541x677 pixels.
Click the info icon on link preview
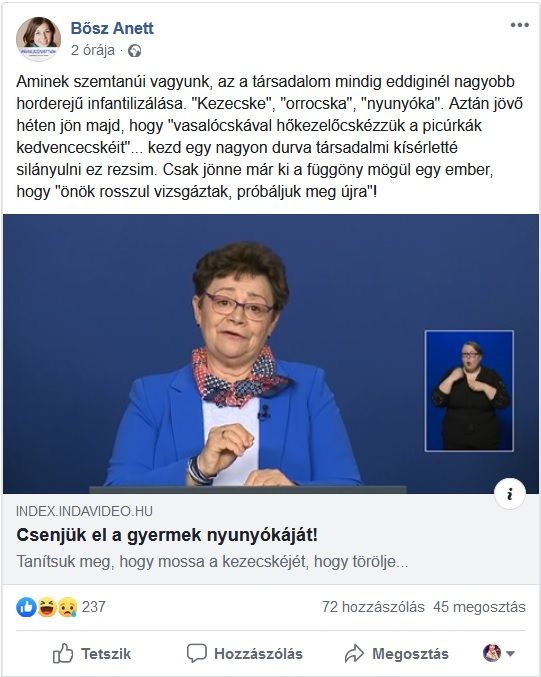510,494
